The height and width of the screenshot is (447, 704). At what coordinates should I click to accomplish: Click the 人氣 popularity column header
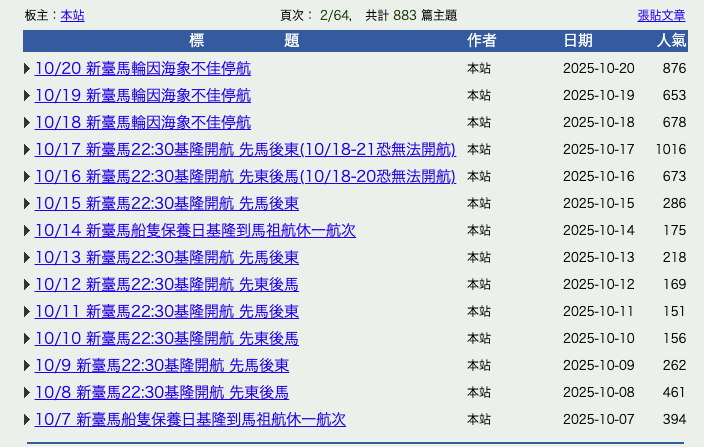pos(670,41)
